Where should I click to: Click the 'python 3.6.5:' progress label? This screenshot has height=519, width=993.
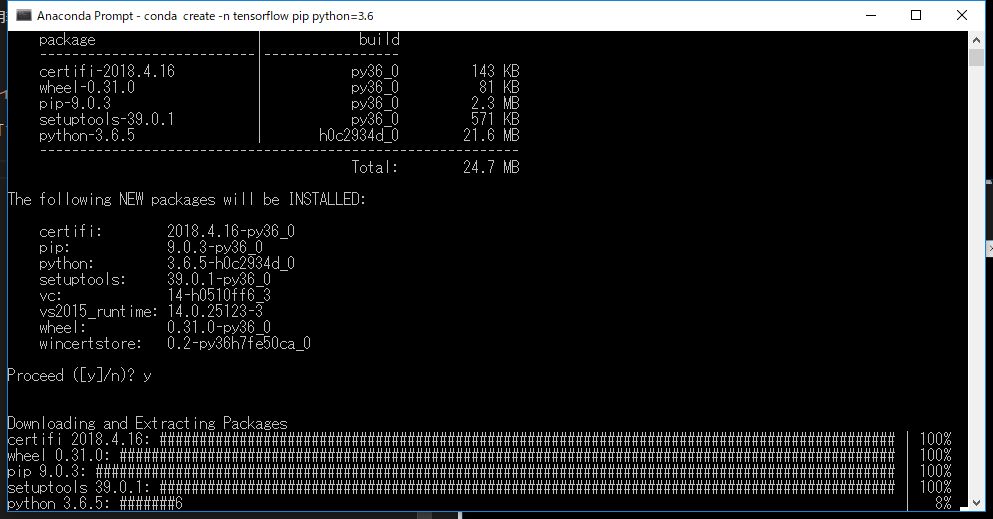(58, 503)
